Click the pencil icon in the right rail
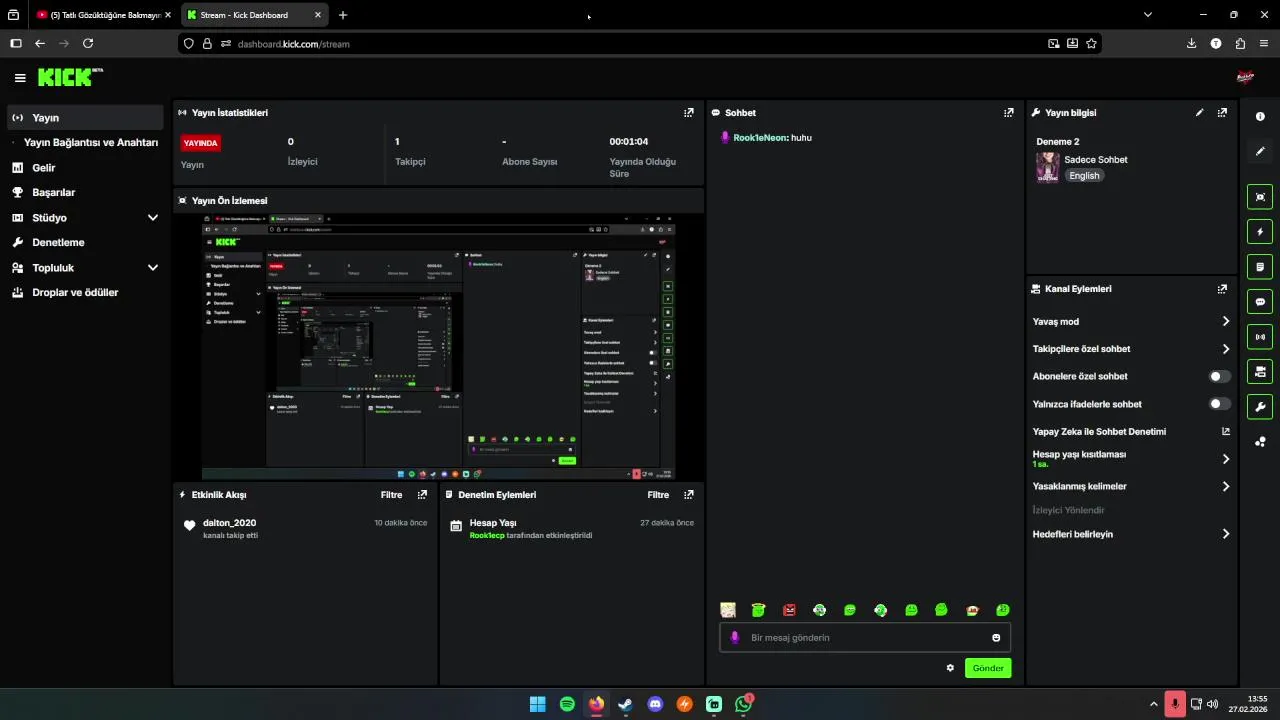The width and height of the screenshot is (1280, 720). coord(1260,152)
